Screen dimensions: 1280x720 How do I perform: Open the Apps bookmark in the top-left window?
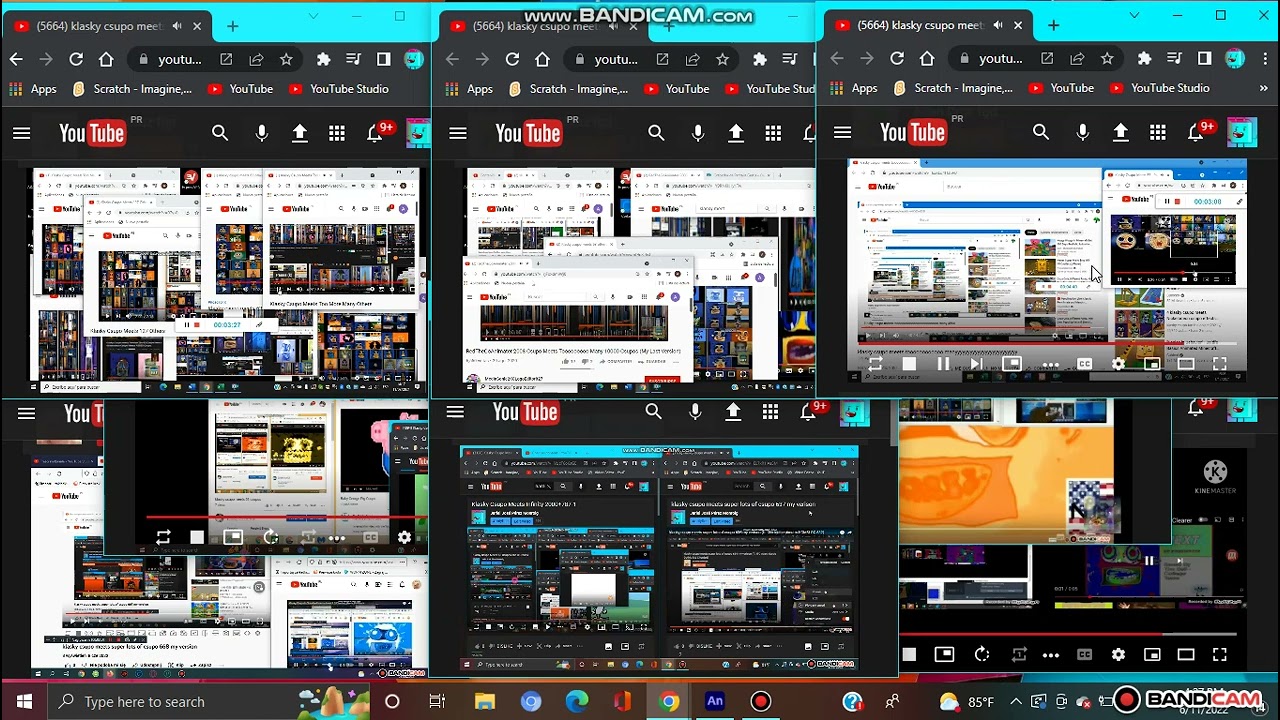[33, 89]
